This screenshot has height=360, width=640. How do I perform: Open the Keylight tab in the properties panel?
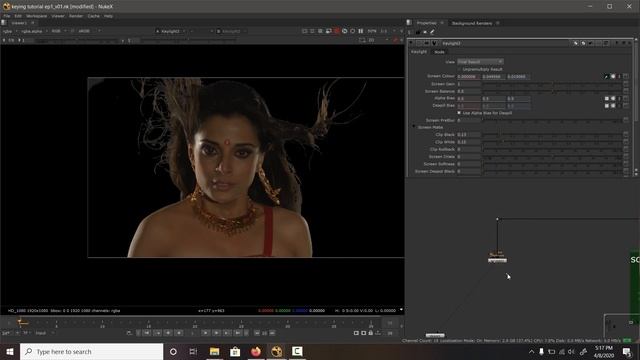(419, 52)
